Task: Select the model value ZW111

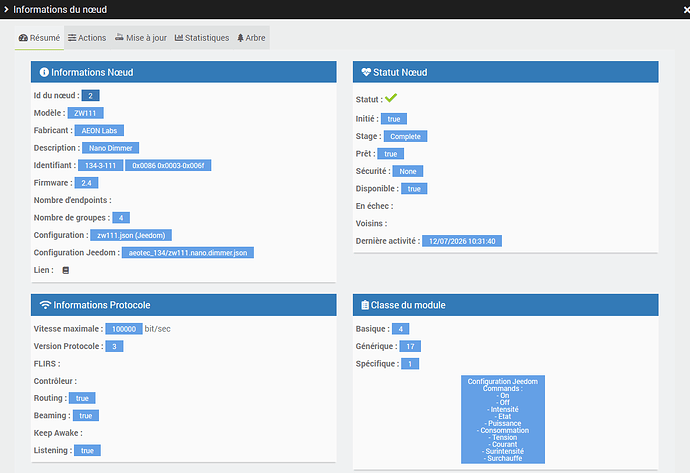Action: 85,113
